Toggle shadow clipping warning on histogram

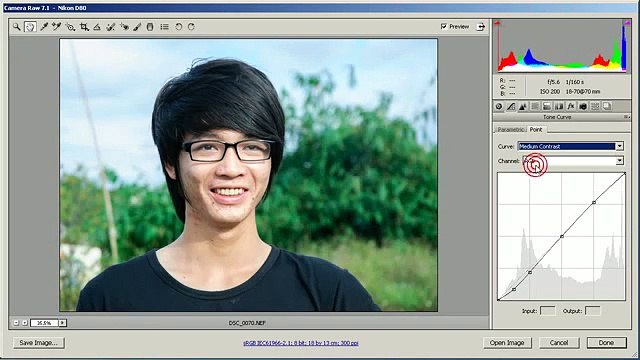(498, 24)
